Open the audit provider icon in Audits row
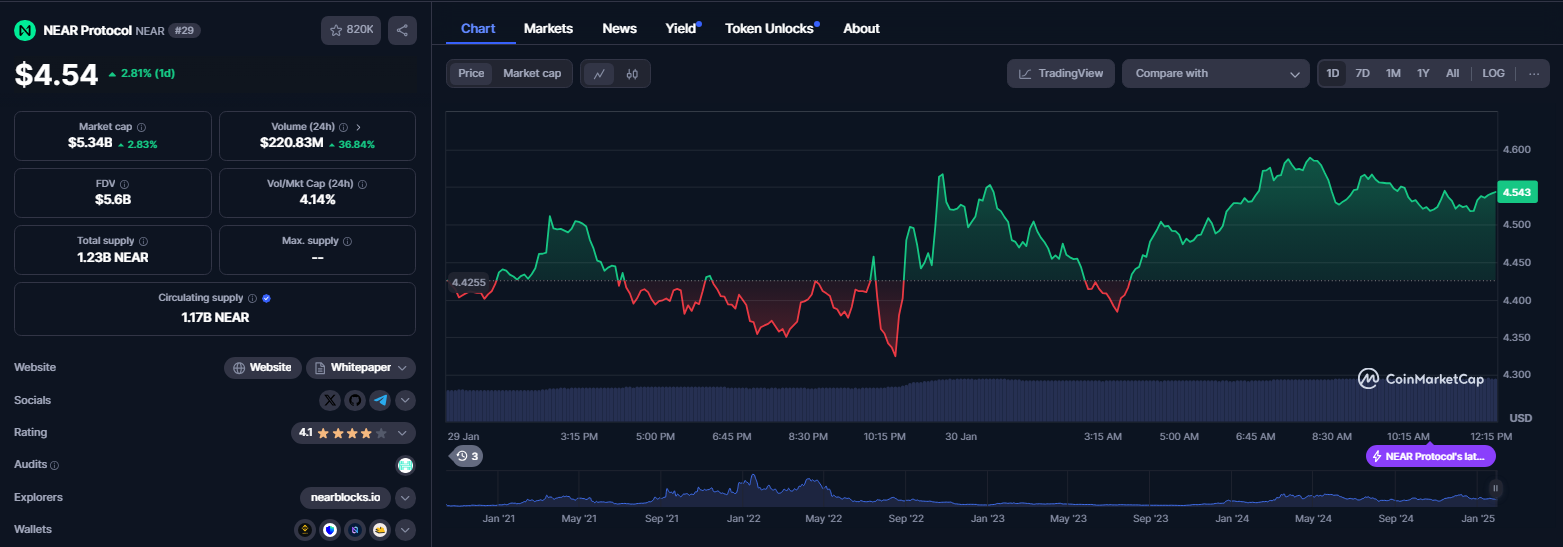 [405, 465]
